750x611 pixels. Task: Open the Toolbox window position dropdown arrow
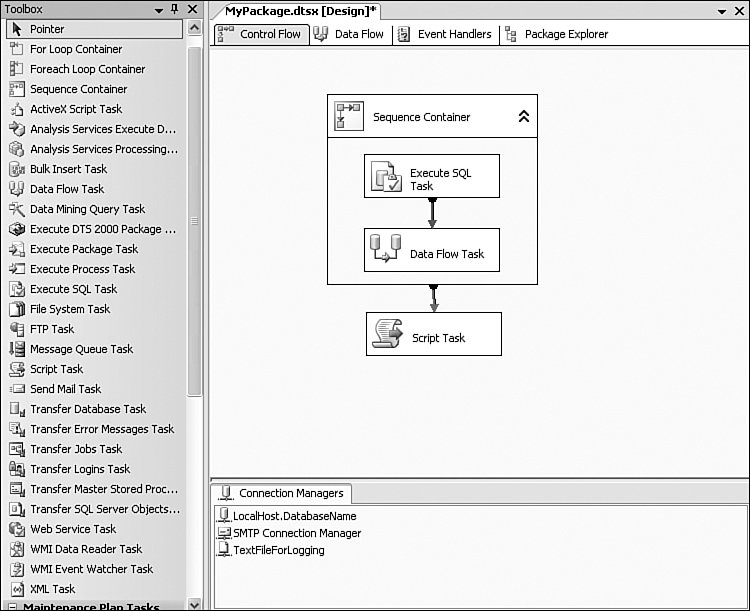coord(159,10)
